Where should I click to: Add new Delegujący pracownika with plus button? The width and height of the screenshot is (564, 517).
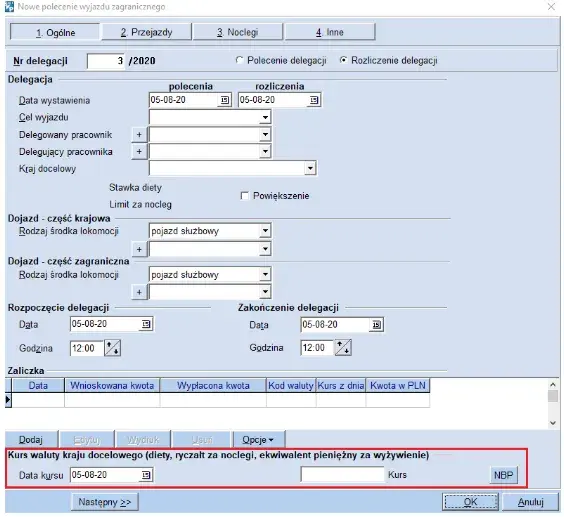[139, 152]
